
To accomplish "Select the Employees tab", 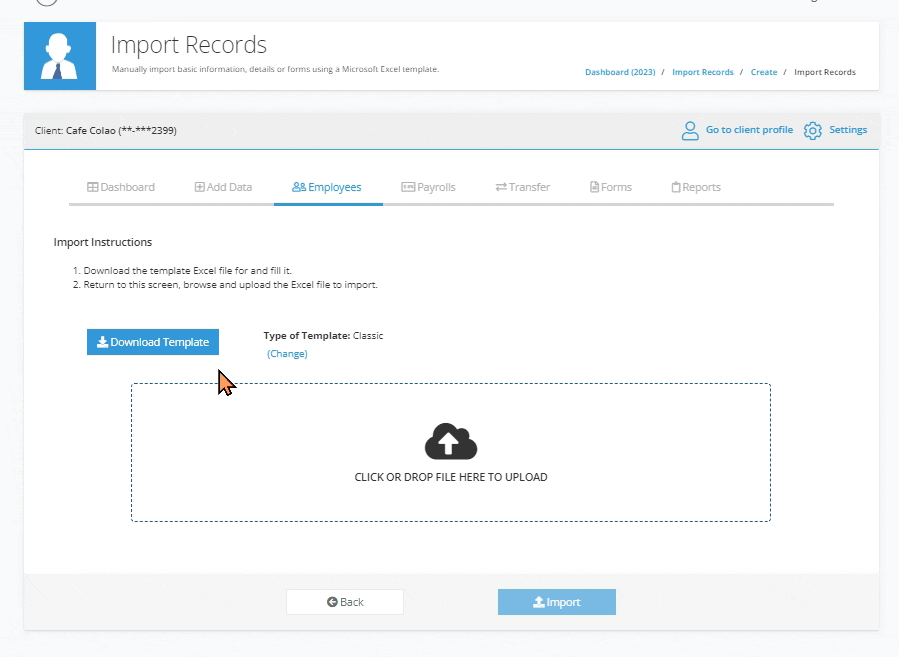I will tap(327, 187).
